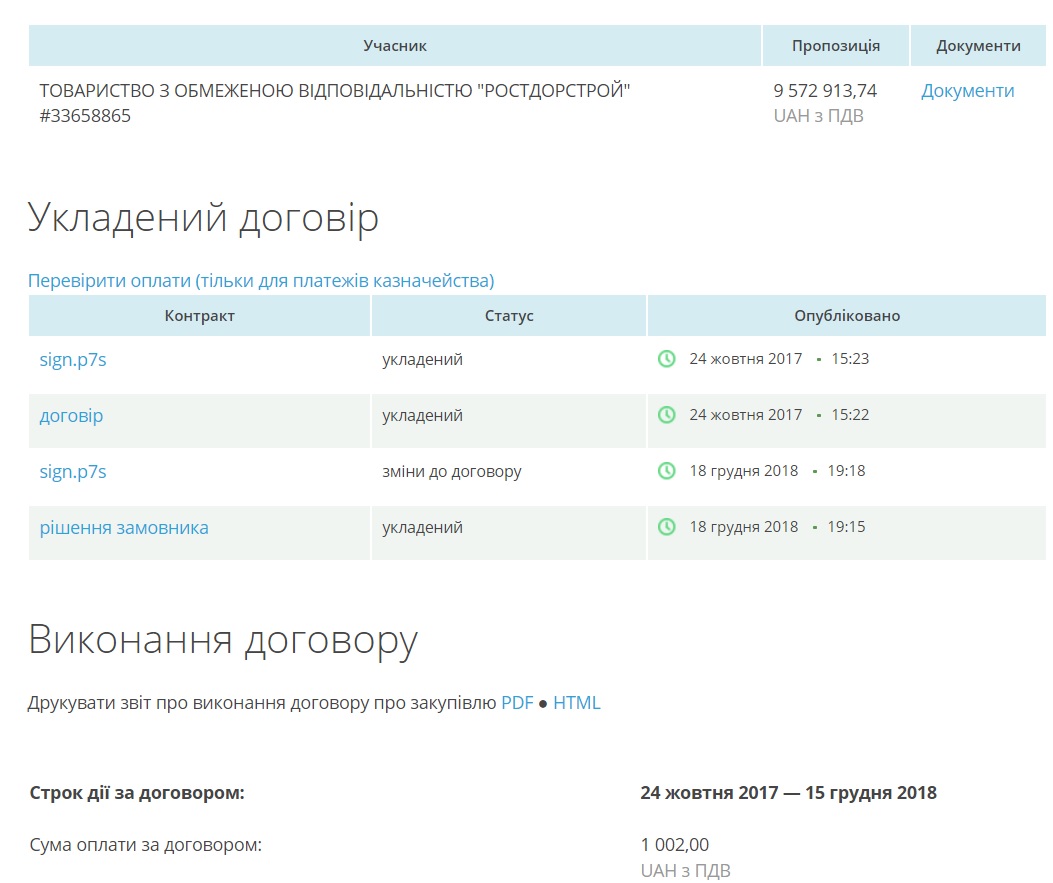Print the contract execution report as PDF

pos(517,703)
